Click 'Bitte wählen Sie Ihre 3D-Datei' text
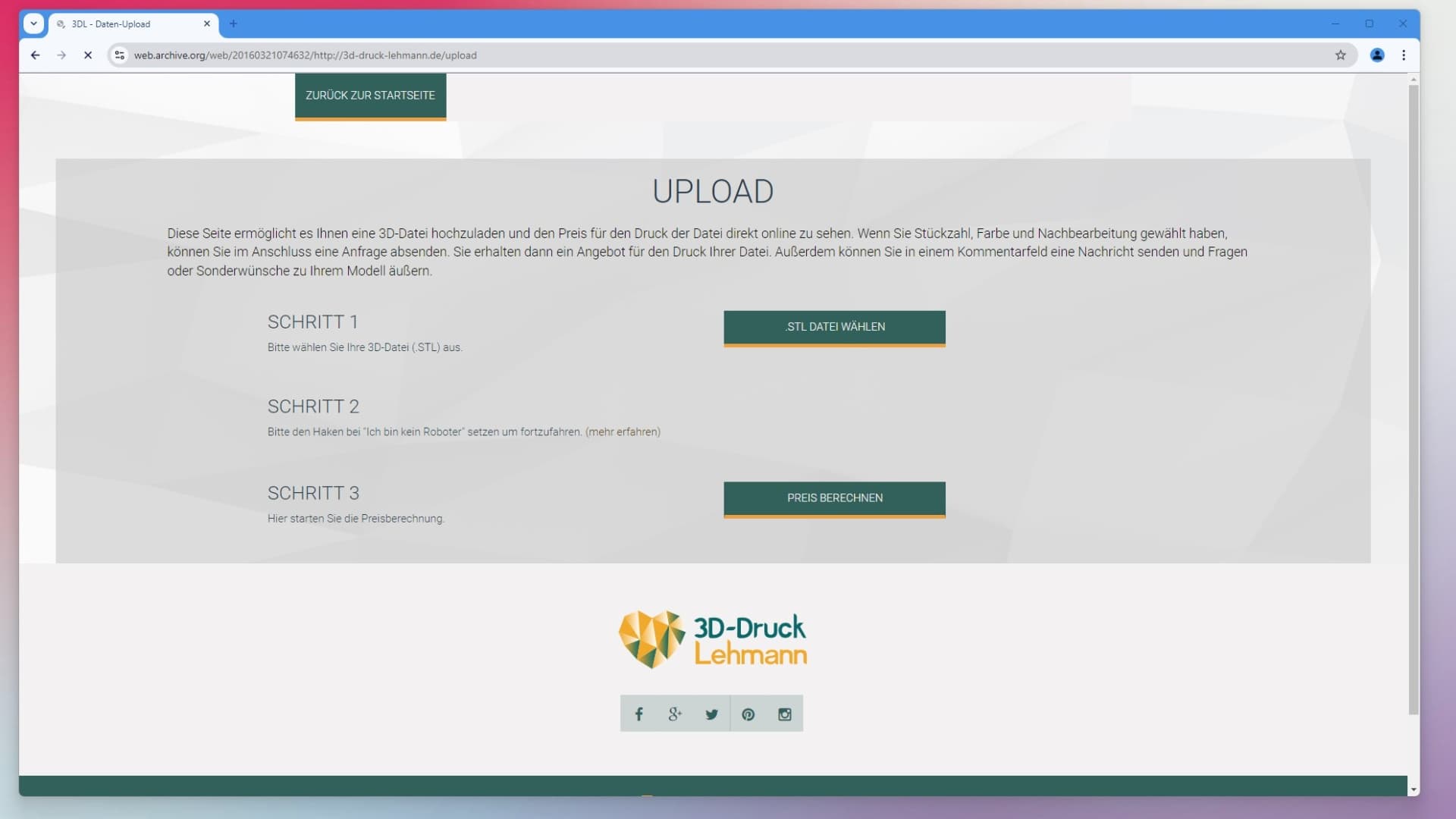This screenshot has height=819, width=1456. pyautogui.click(x=365, y=347)
